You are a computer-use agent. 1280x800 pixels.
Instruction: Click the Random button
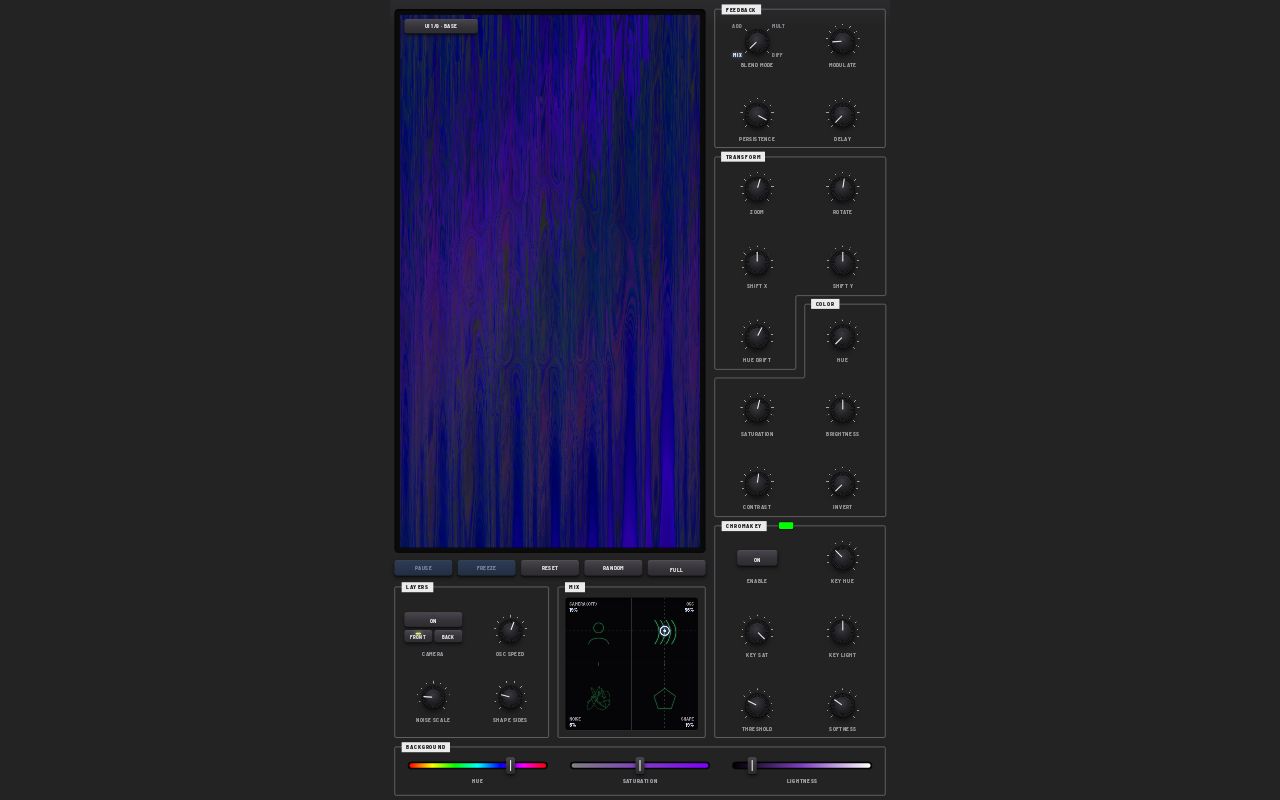[613, 568]
